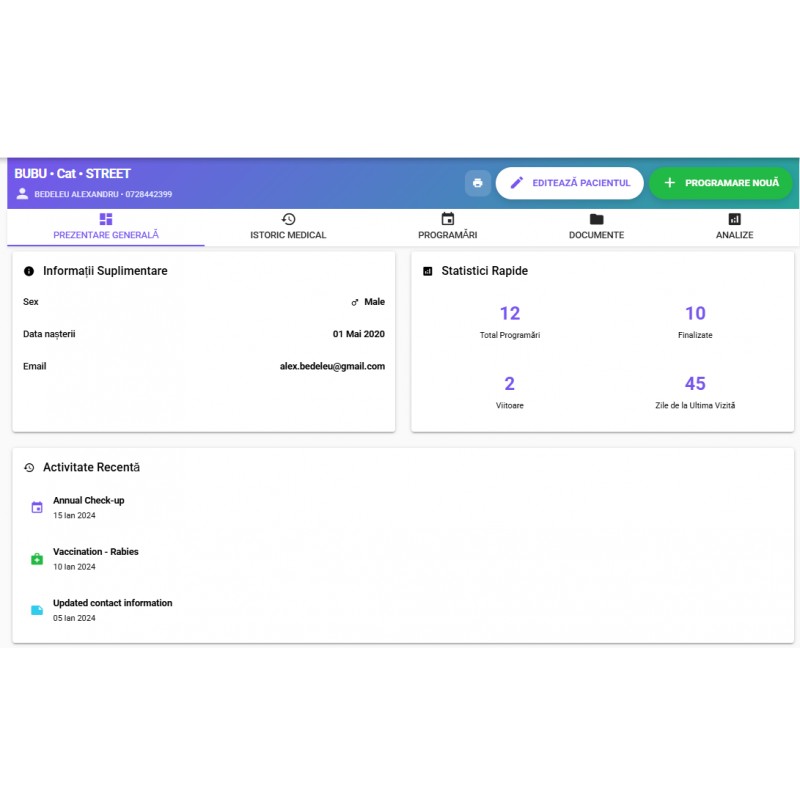Click the green medical kit vaccination icon
Image resolution: width=800 pixels, height=800 pixels.
click(x=37, y=559)
